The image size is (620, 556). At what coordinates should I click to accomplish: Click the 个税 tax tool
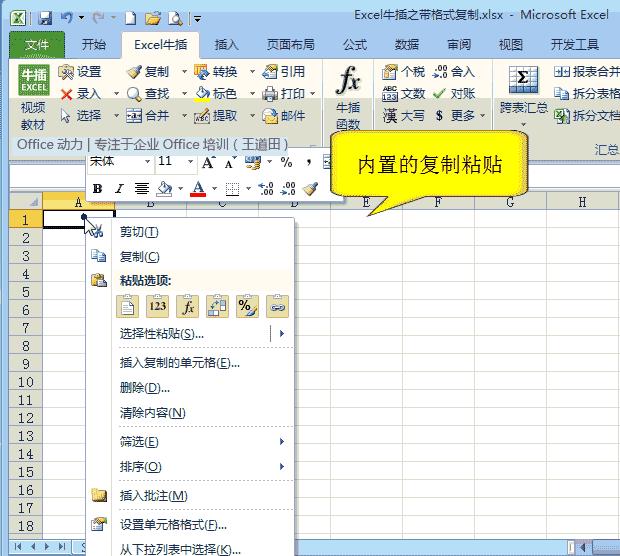coord(403,72)
